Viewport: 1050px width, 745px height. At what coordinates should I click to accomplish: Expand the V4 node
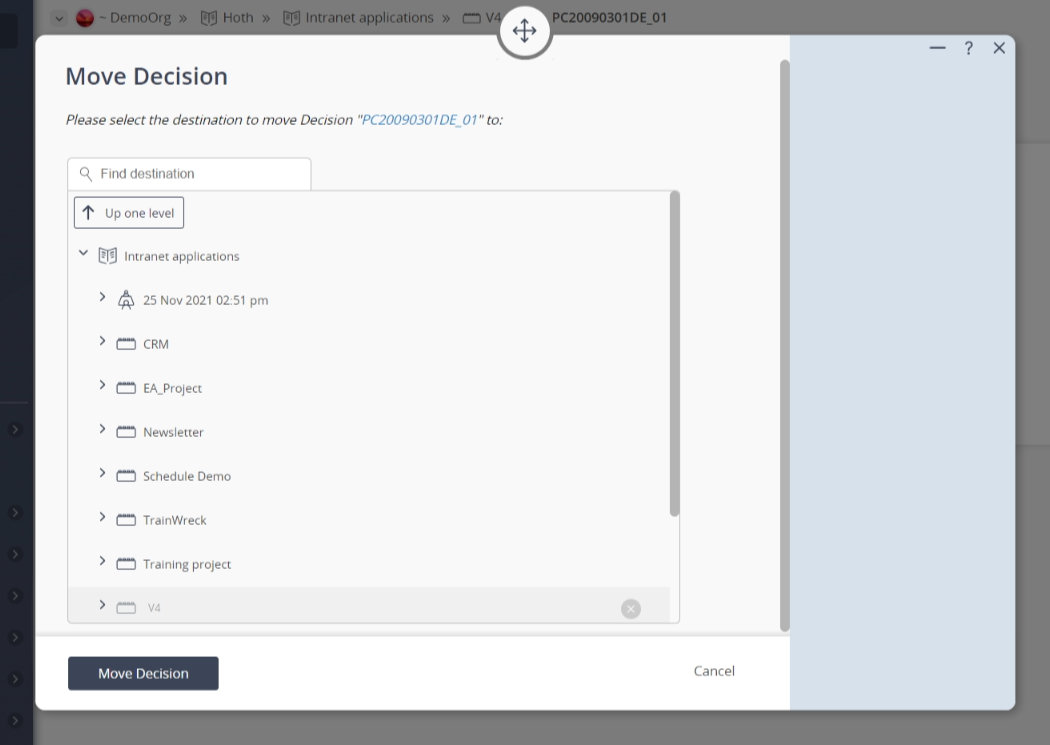pyautogui.click(x=102, y=605)
